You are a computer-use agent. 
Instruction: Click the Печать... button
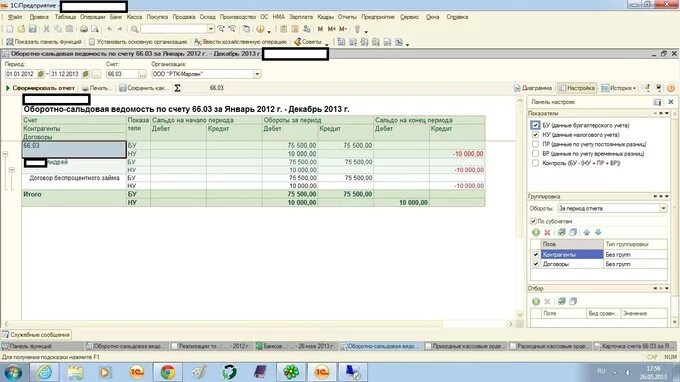(x=96, y=88)
